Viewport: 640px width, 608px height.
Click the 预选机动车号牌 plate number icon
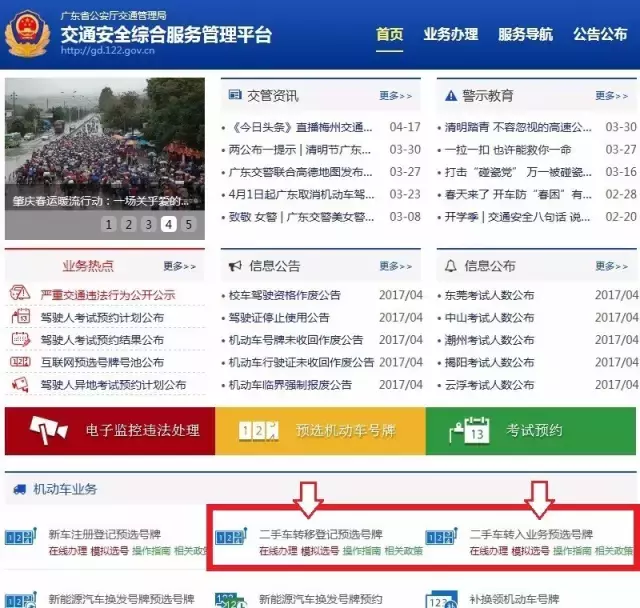259,430
